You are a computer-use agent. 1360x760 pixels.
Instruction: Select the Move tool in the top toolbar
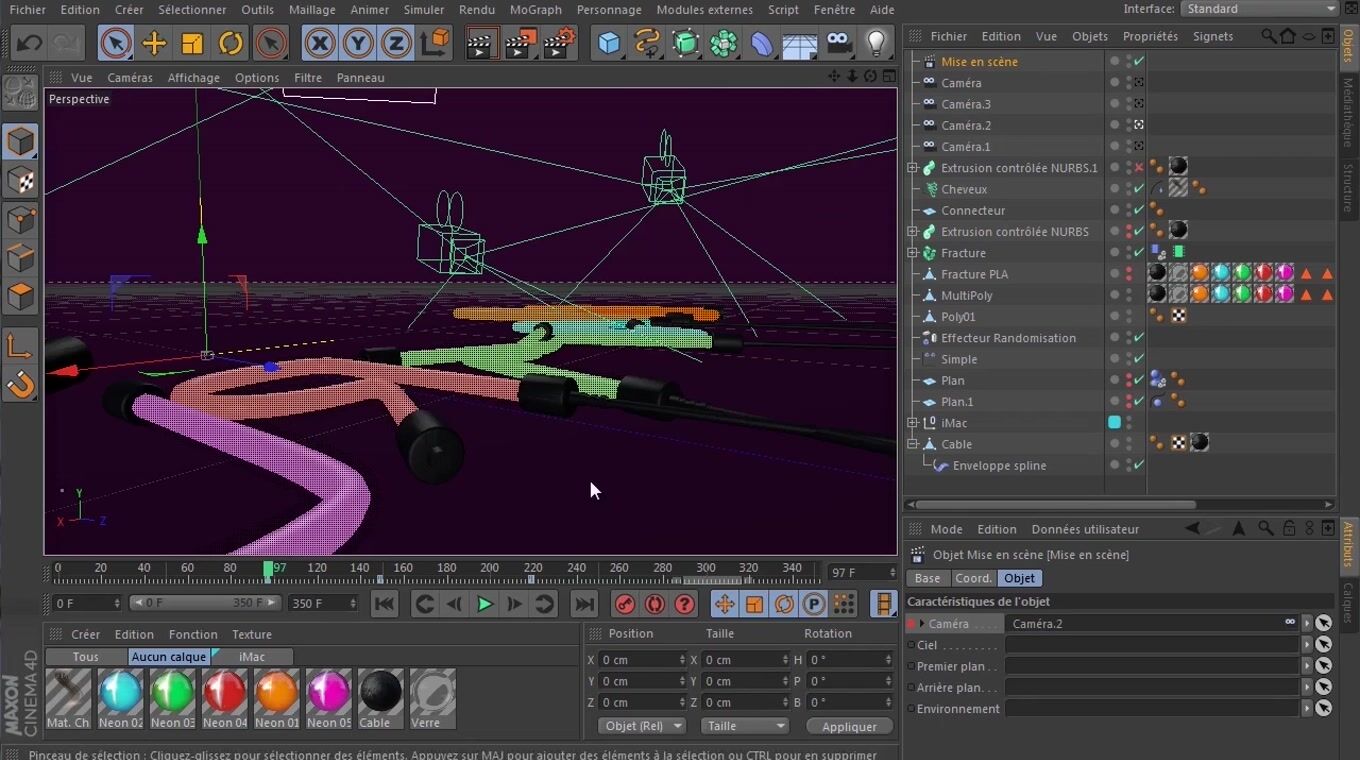[x=154, y=43]
